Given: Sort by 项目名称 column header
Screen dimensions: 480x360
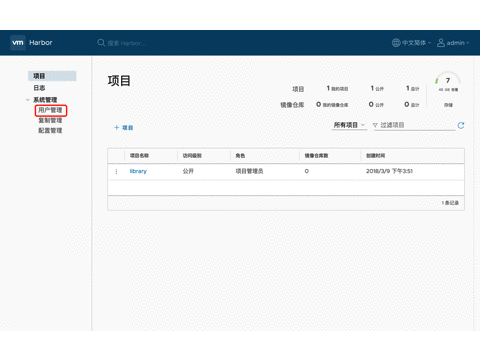Looking at the screenshot, I should 139,156.
